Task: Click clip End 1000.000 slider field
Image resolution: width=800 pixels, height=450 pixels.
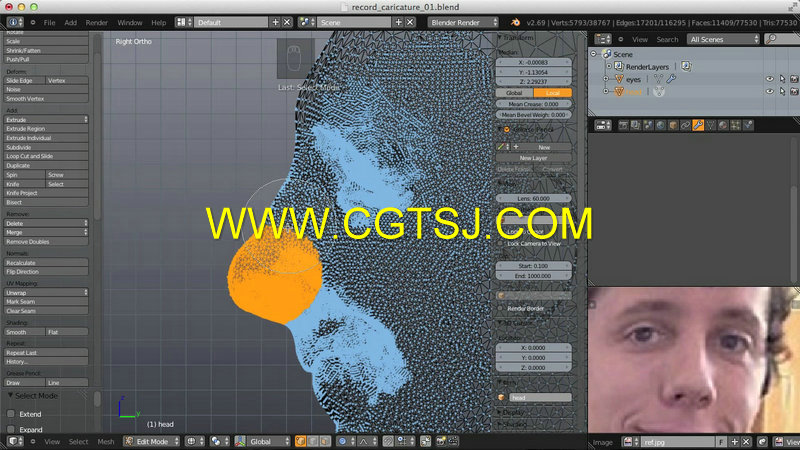Action: point(533,276)
